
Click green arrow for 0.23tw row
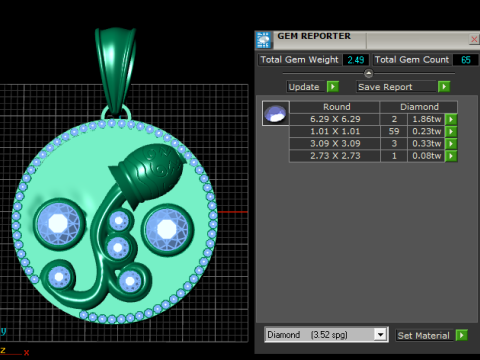(x=451, y=132)
